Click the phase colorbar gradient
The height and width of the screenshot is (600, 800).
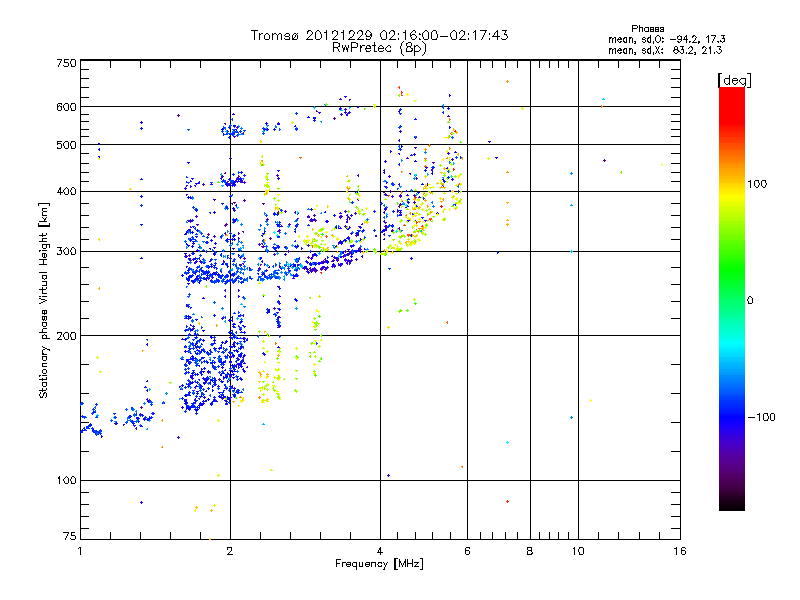pyautogui.click(x=732, y=298)
